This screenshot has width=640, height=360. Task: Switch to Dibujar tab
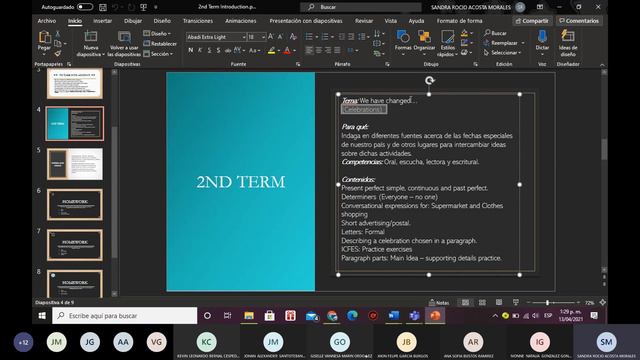click(133, 21)
